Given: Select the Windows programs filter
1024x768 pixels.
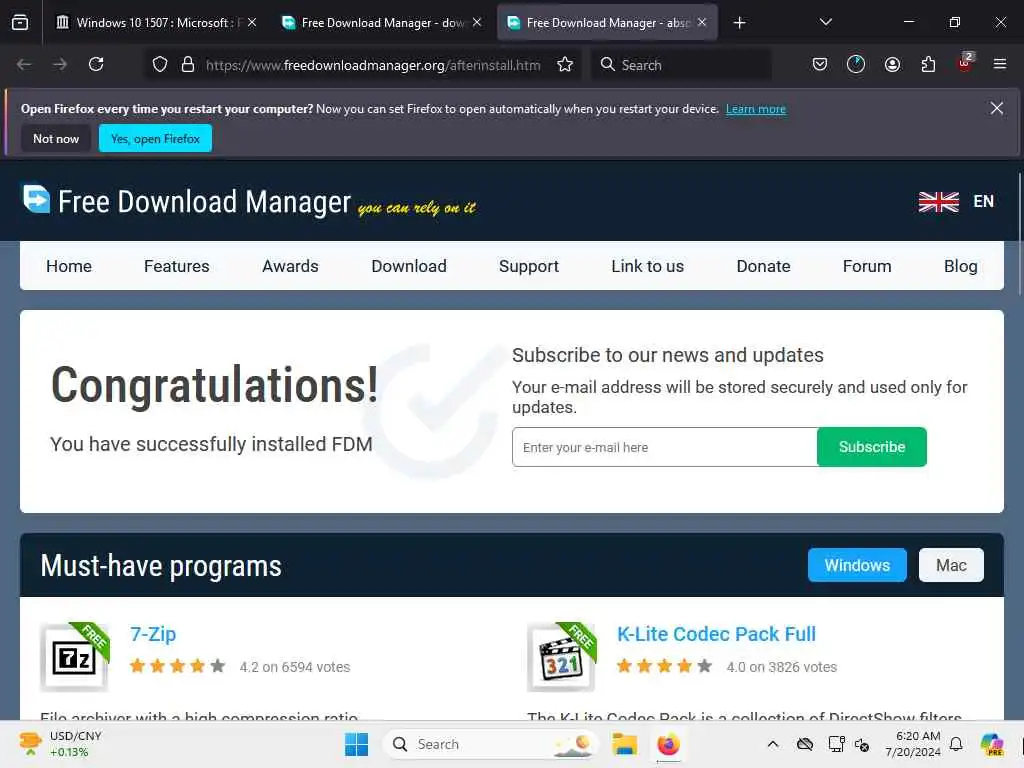Looking at the screenshot, I should tap(857, 565).
